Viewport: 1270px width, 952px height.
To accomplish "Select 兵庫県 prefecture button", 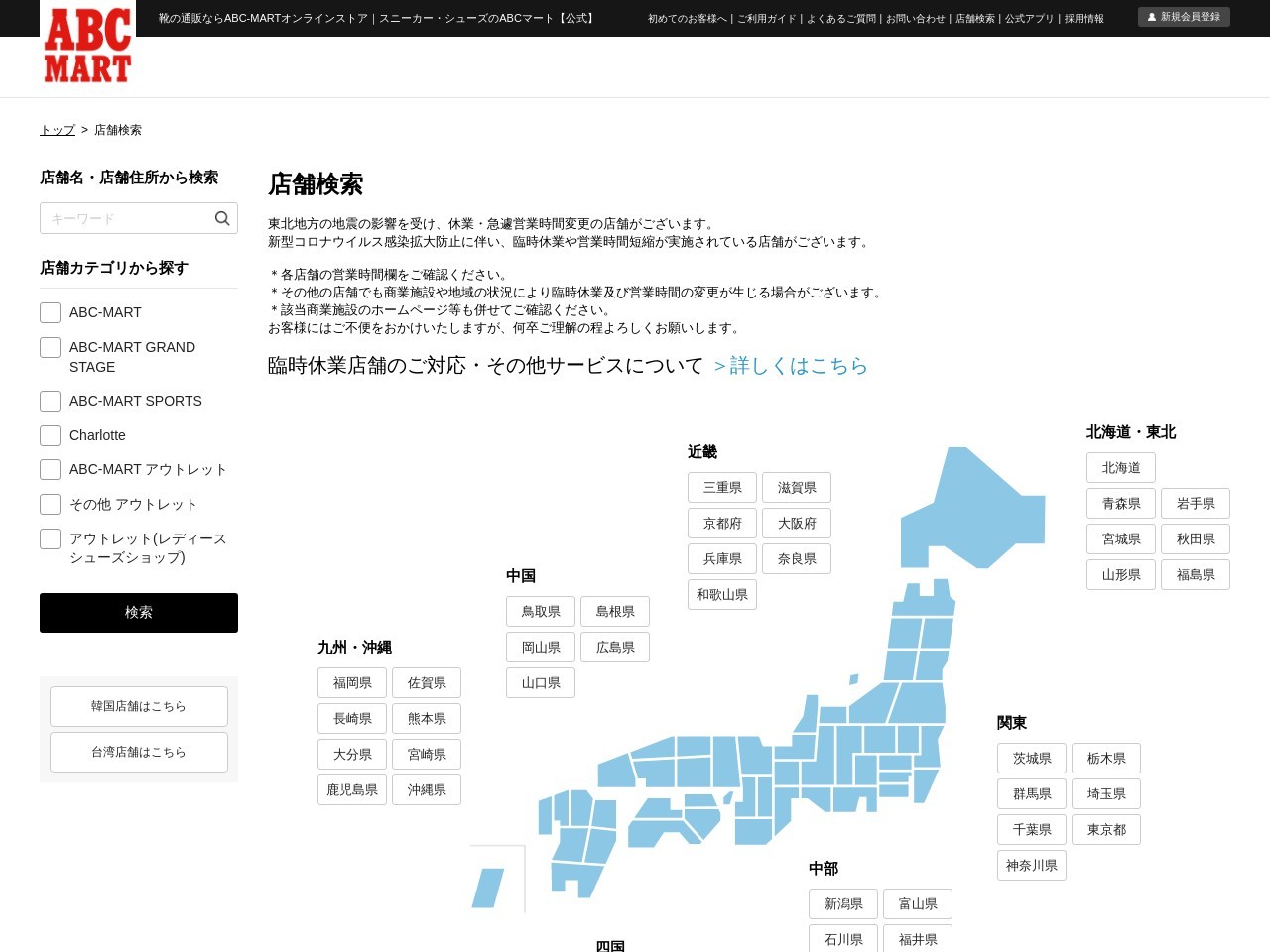I will coord(722,559).
